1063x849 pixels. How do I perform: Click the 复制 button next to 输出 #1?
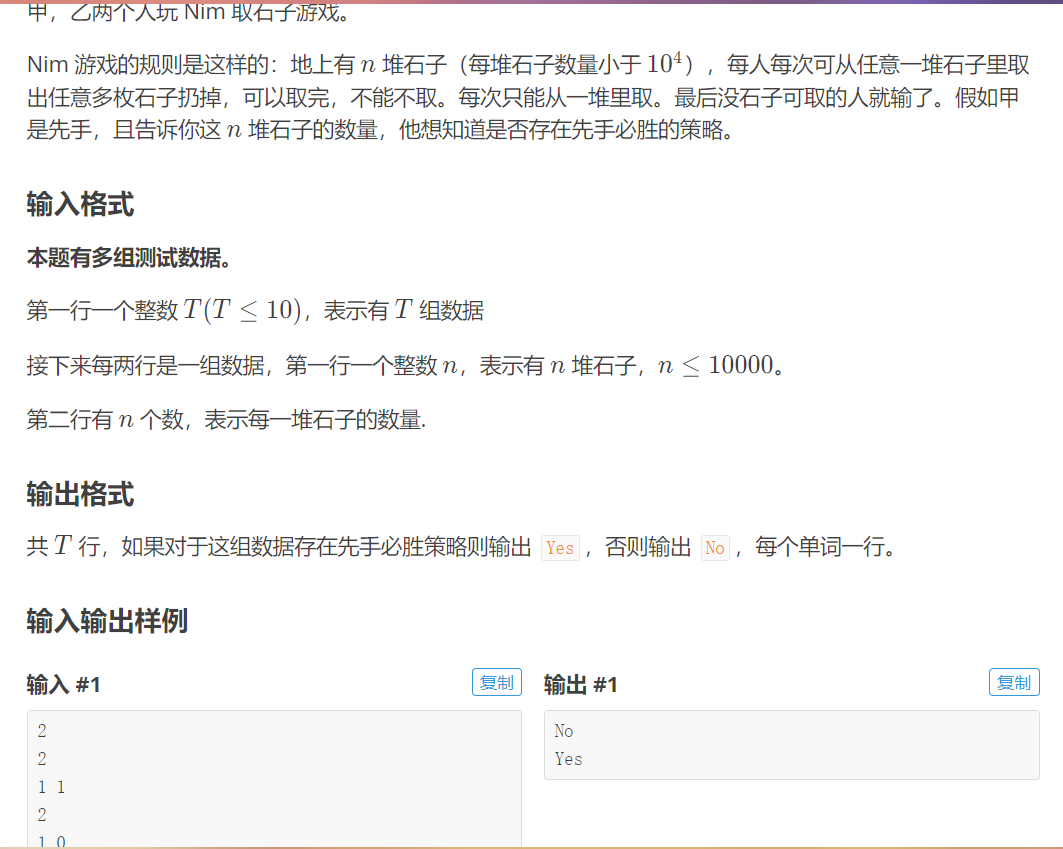[1014, 682]
